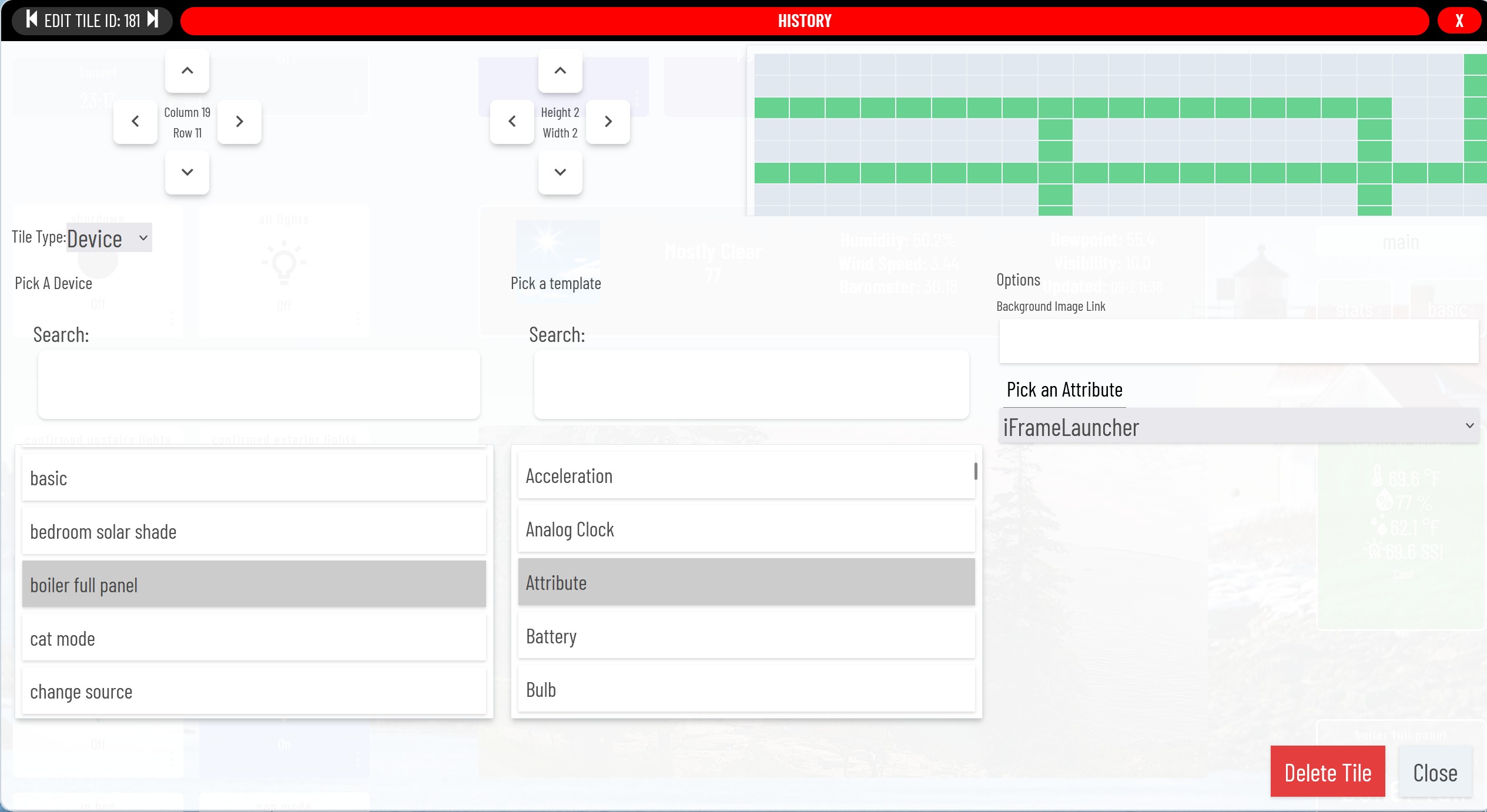The image size is (1487, 812).
Task: Increase tile height with down arrow
Action: 560,172
